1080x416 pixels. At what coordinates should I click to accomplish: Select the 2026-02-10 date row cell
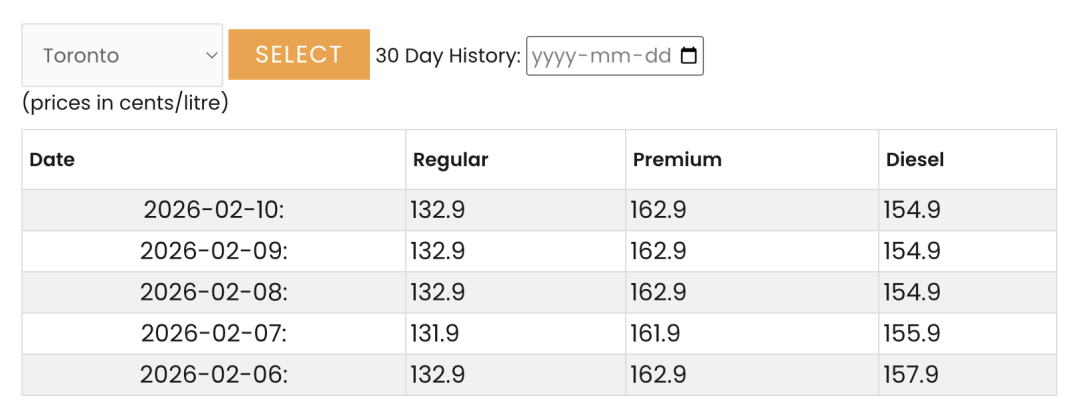point(214,210)
